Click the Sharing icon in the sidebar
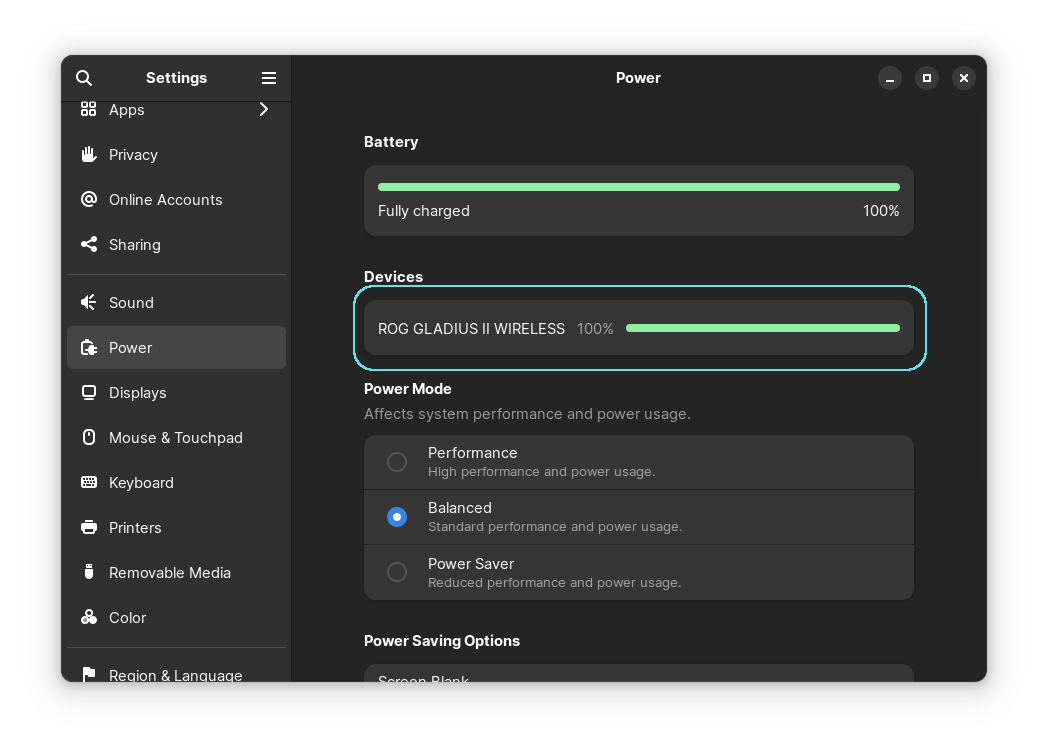 [x=89, y=245]
